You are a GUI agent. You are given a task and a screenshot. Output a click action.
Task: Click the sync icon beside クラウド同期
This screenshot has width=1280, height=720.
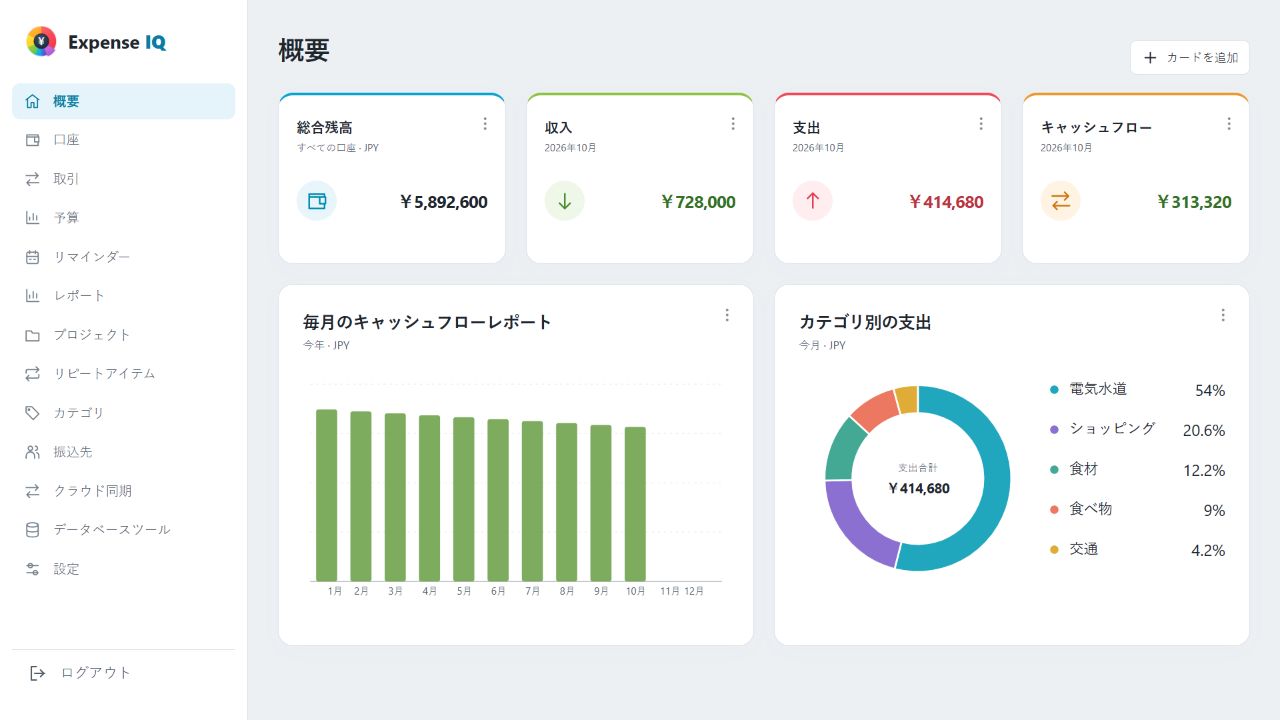pyautogui.click(x=33, y=491)
